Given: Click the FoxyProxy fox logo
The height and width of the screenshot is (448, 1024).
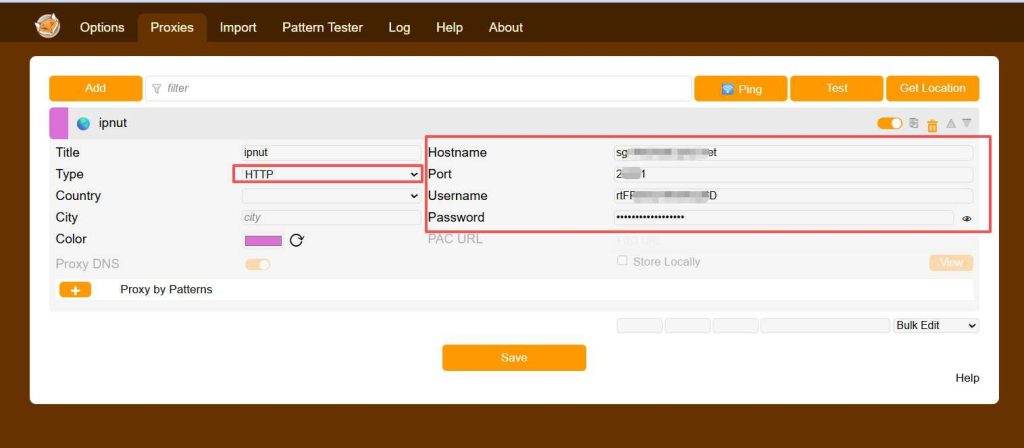Looking at the screenshot, I should click(47, 26).
